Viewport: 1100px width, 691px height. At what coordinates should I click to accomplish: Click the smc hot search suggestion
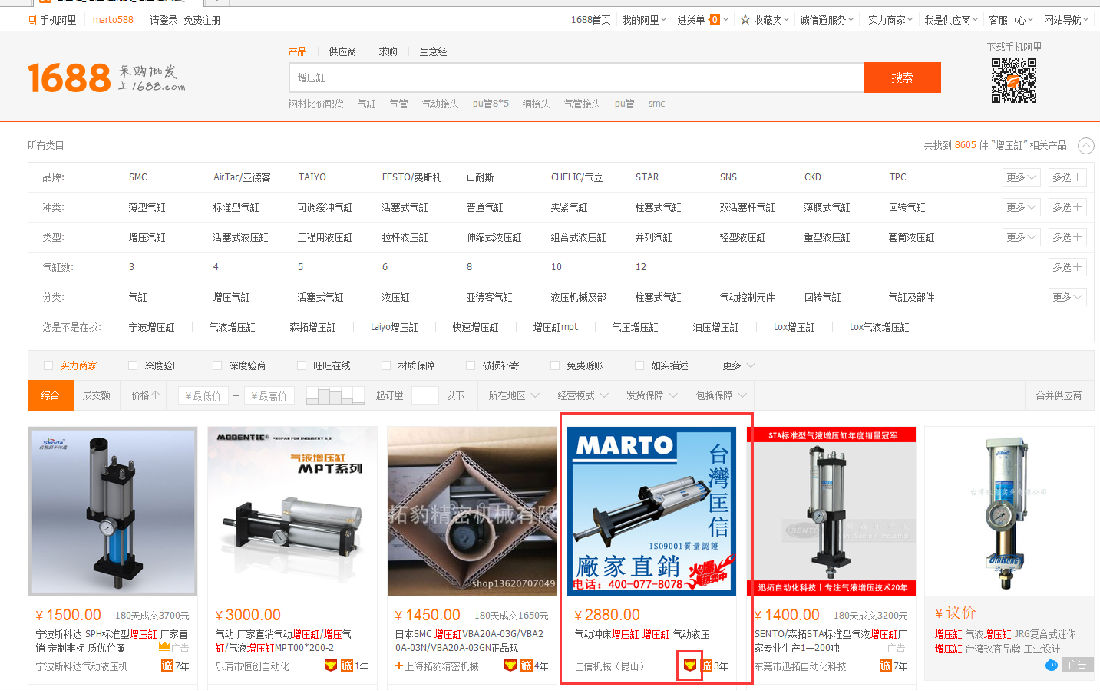(x=657, y=104)
